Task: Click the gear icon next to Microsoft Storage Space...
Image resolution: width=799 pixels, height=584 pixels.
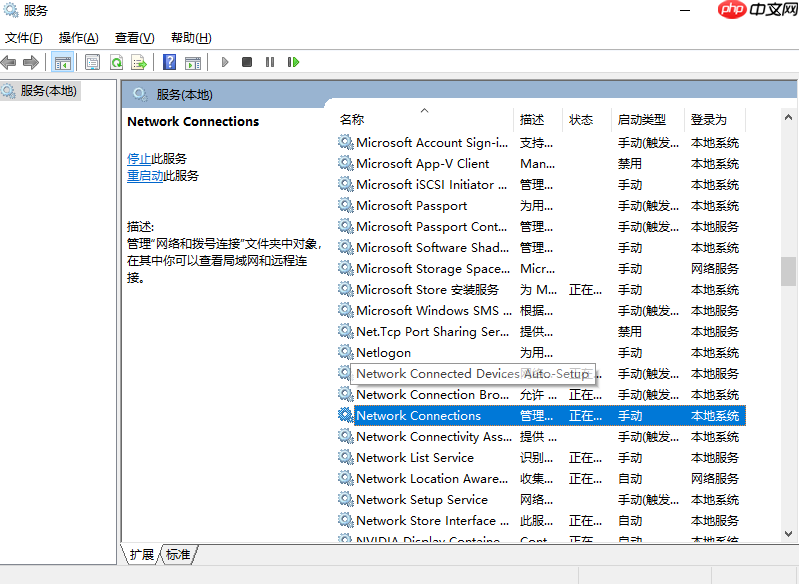Action: 345,268
